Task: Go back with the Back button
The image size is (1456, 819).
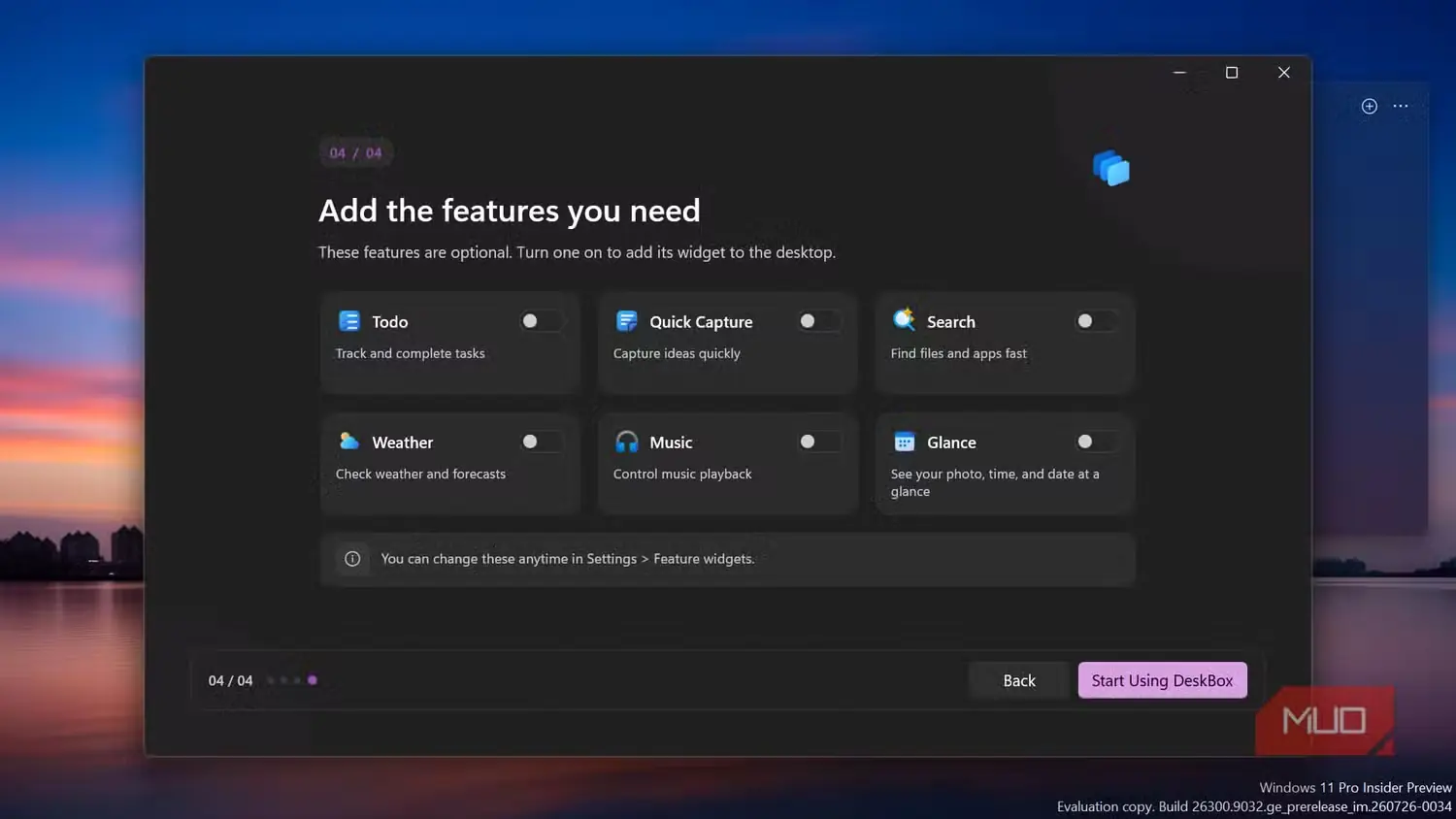Action: [1019, 680]
